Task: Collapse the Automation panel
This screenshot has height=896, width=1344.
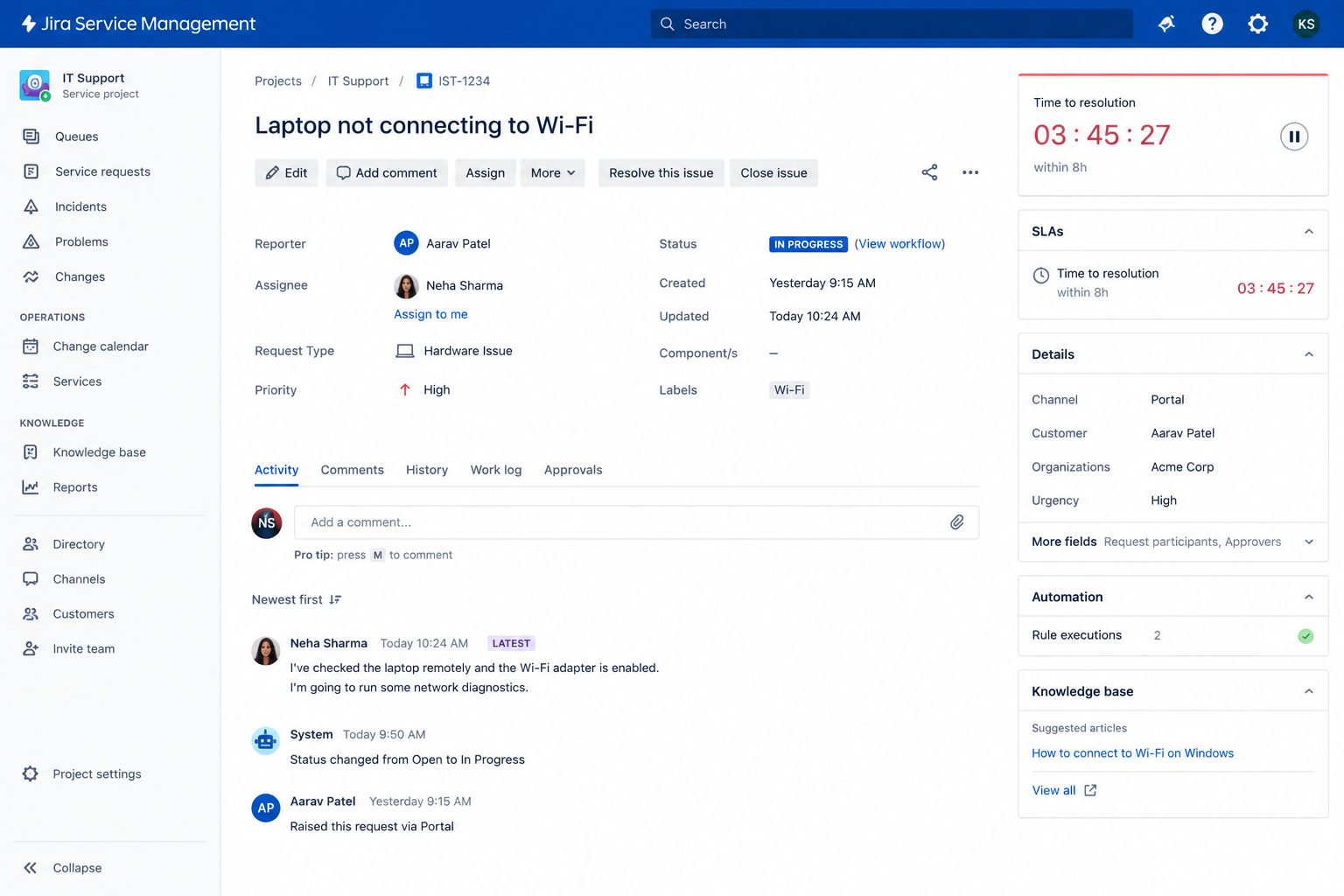Action: (1308, 597)
